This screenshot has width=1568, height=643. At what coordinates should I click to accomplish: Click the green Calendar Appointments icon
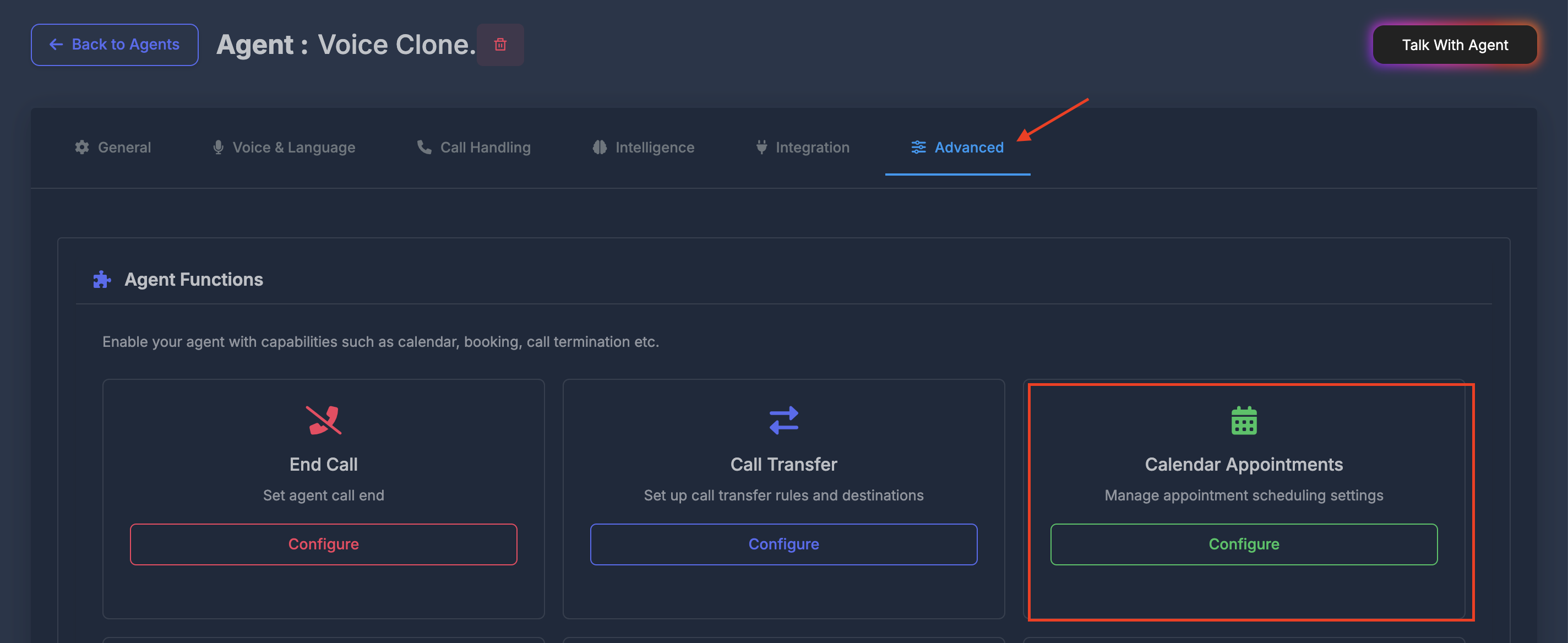tap(1244, 420)
